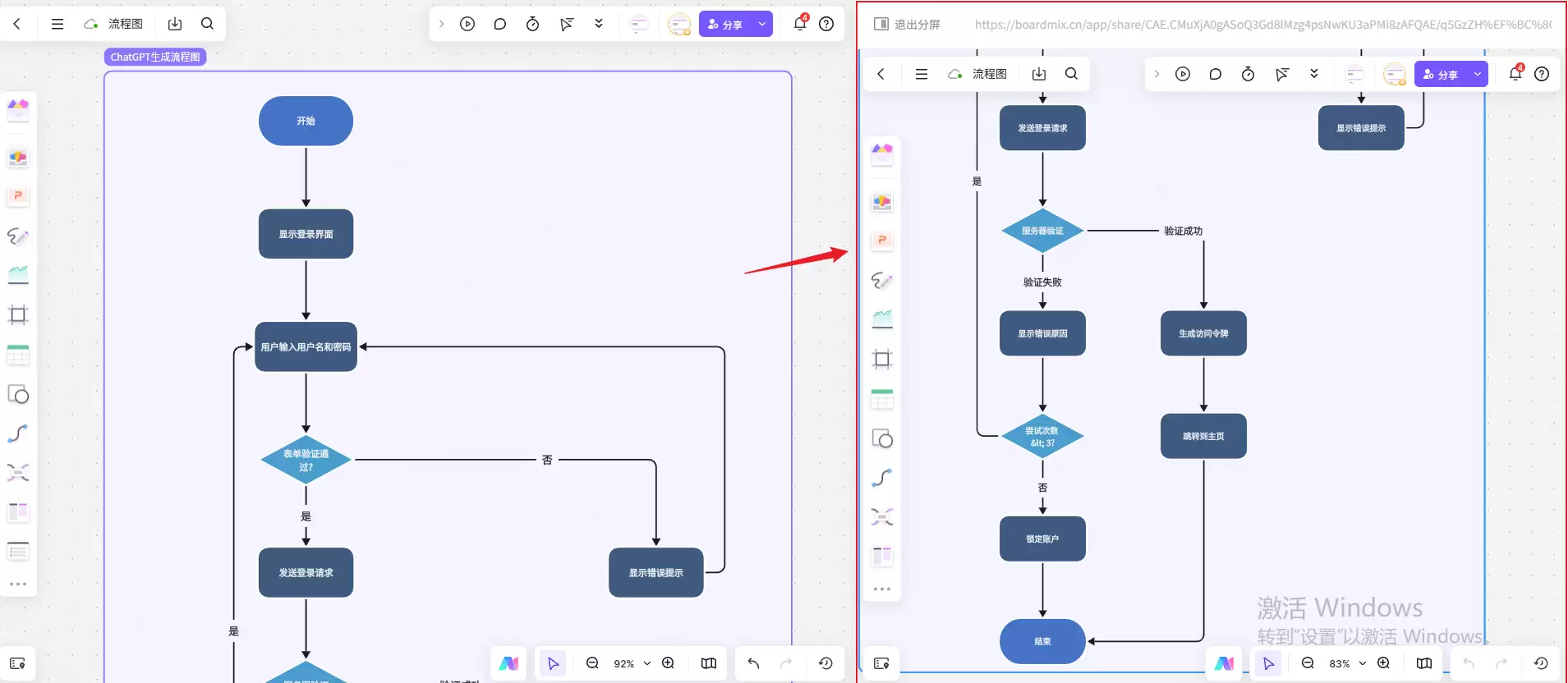The image size is (1568, 683).
Task: Open share dropdown arrow in right window
Action: 1478,74
